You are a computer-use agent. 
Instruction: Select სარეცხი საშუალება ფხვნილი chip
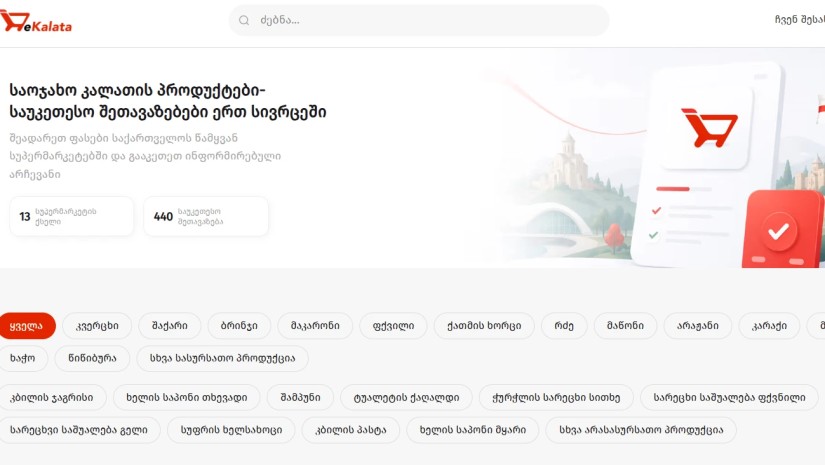[x=729, y=398]
